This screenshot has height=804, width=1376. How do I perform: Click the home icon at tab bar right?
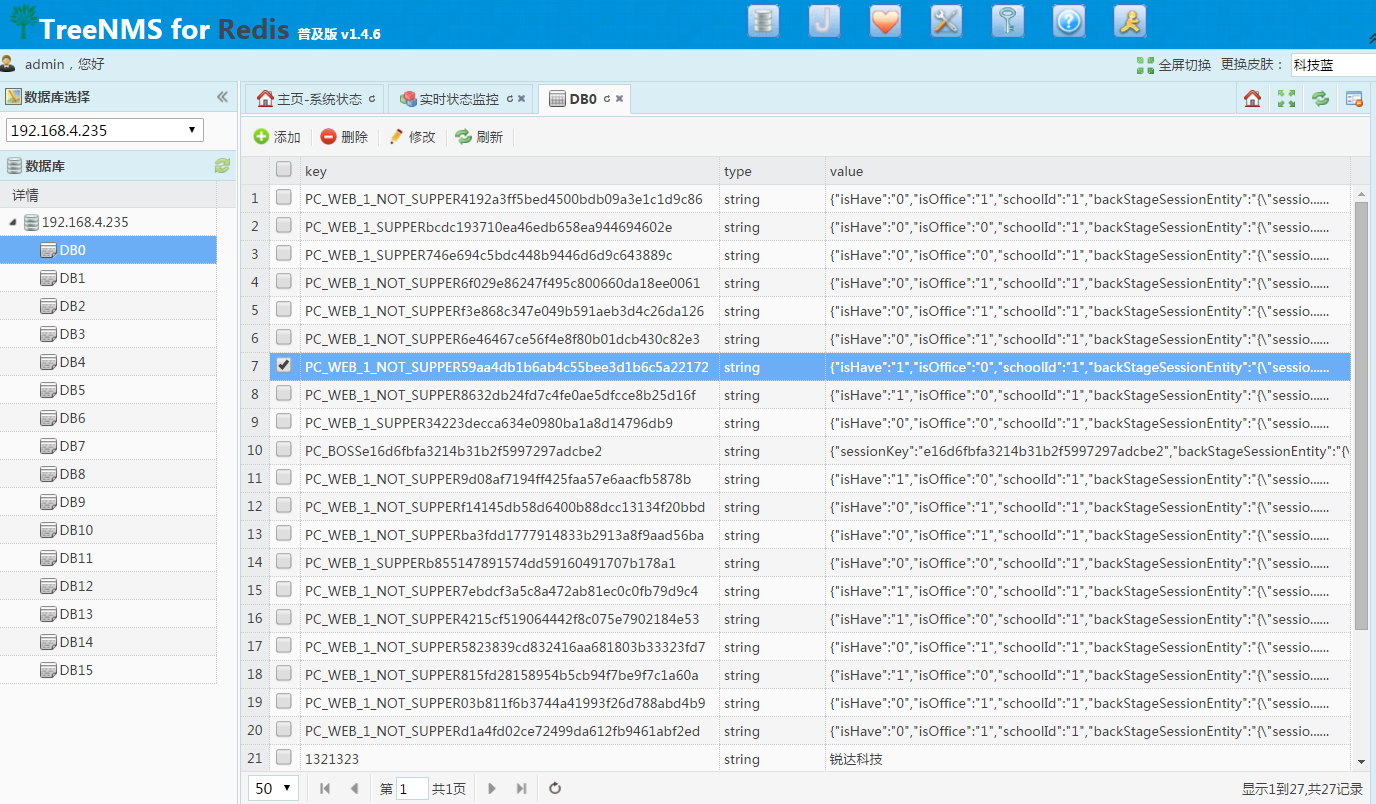1252,98
